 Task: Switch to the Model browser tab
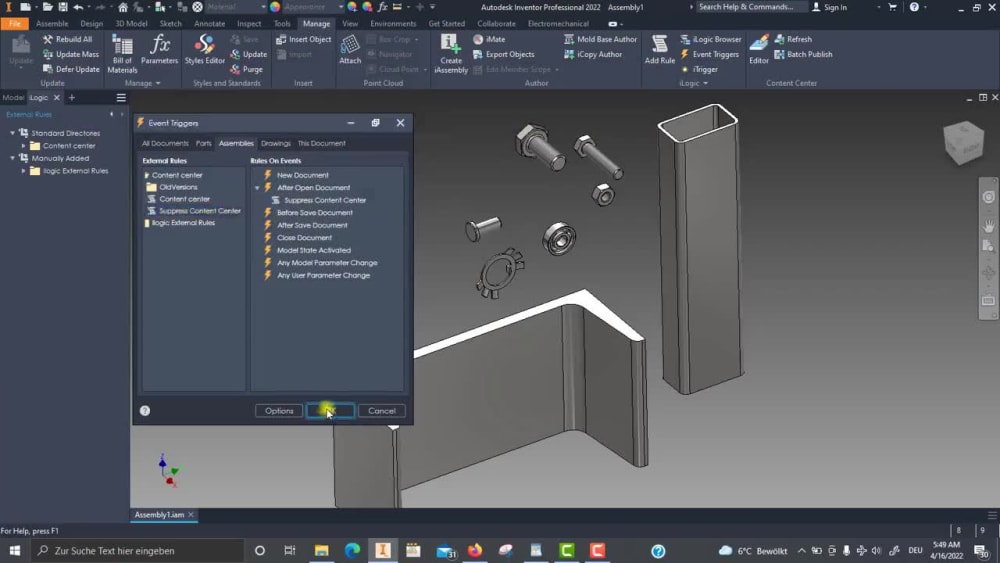coord(13,98)
